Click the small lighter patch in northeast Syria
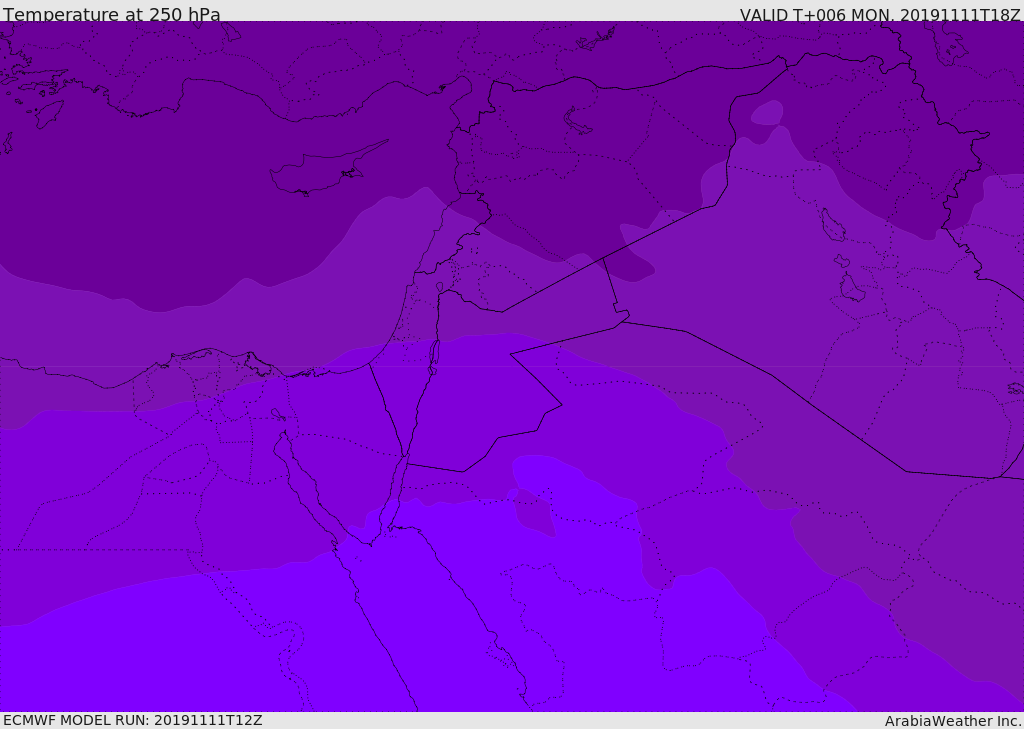This screenshot has height=729, width=1024. pos(767,113)
